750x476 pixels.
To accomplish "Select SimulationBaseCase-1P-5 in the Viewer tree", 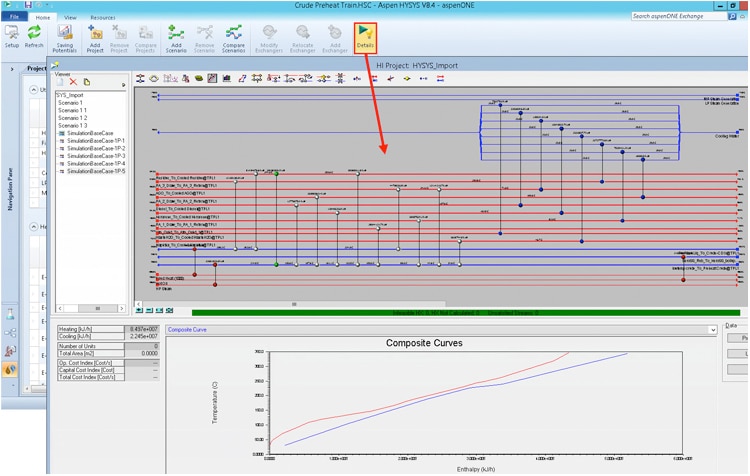I will click(96, 171).
